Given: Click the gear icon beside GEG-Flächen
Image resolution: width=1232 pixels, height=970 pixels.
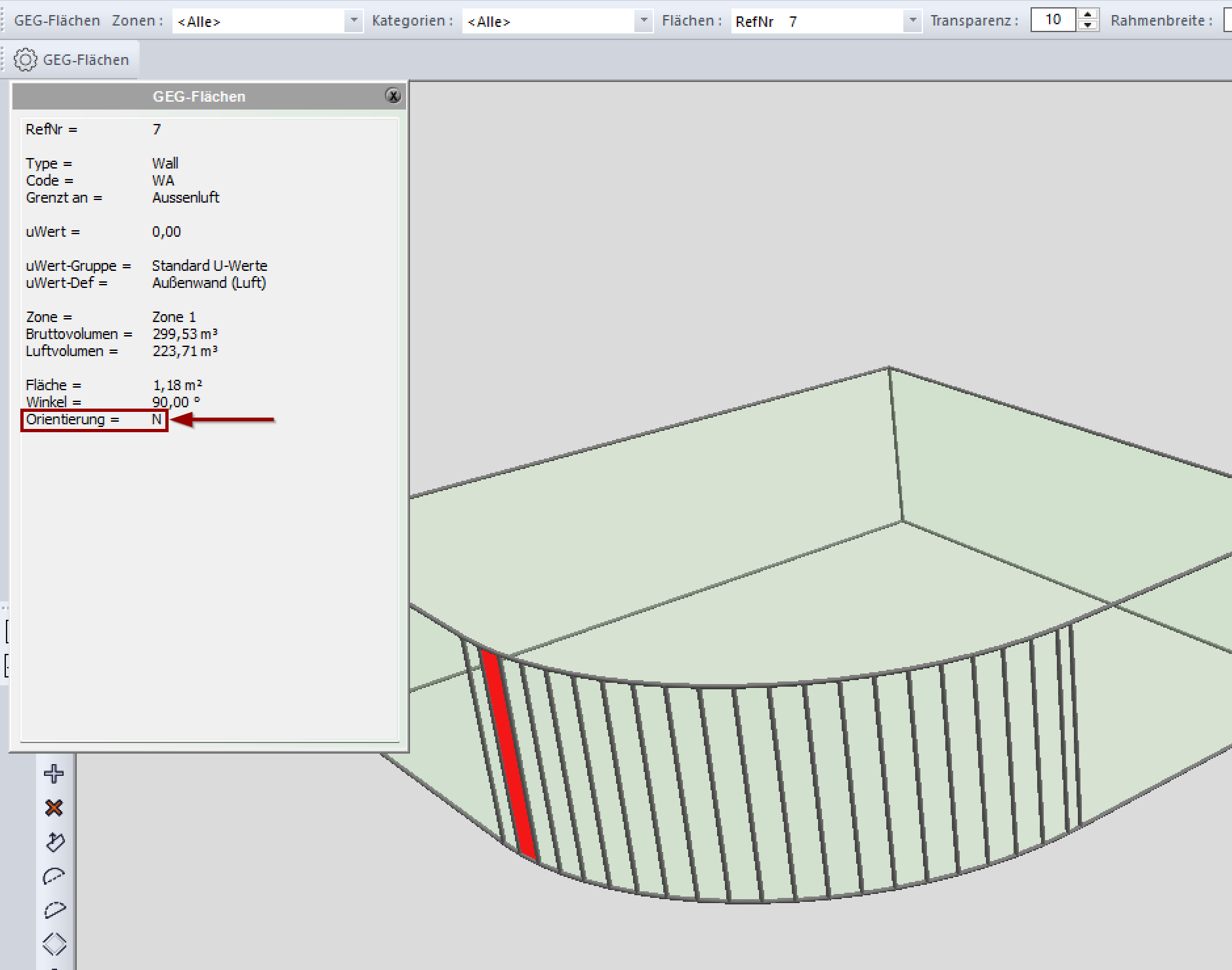Looking at the screenshot, I should [25, 60].
